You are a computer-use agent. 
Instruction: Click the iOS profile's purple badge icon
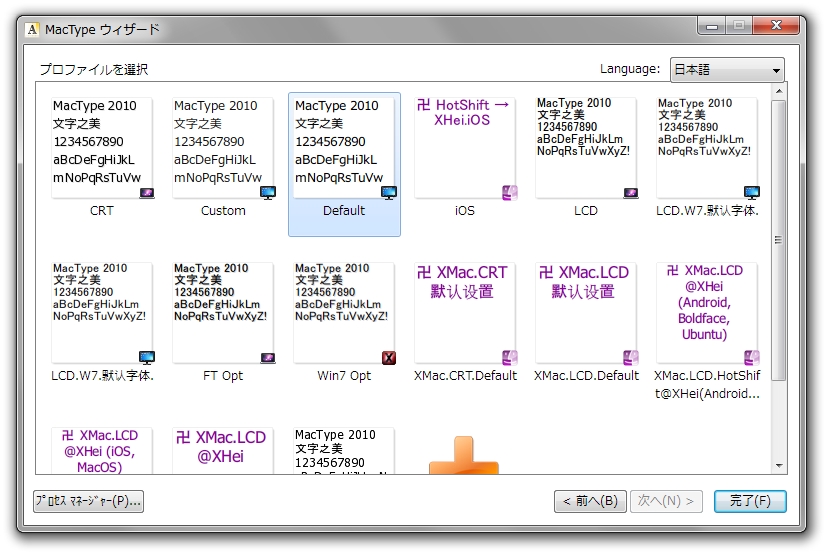pyautogui.click(x=510, y=193)
